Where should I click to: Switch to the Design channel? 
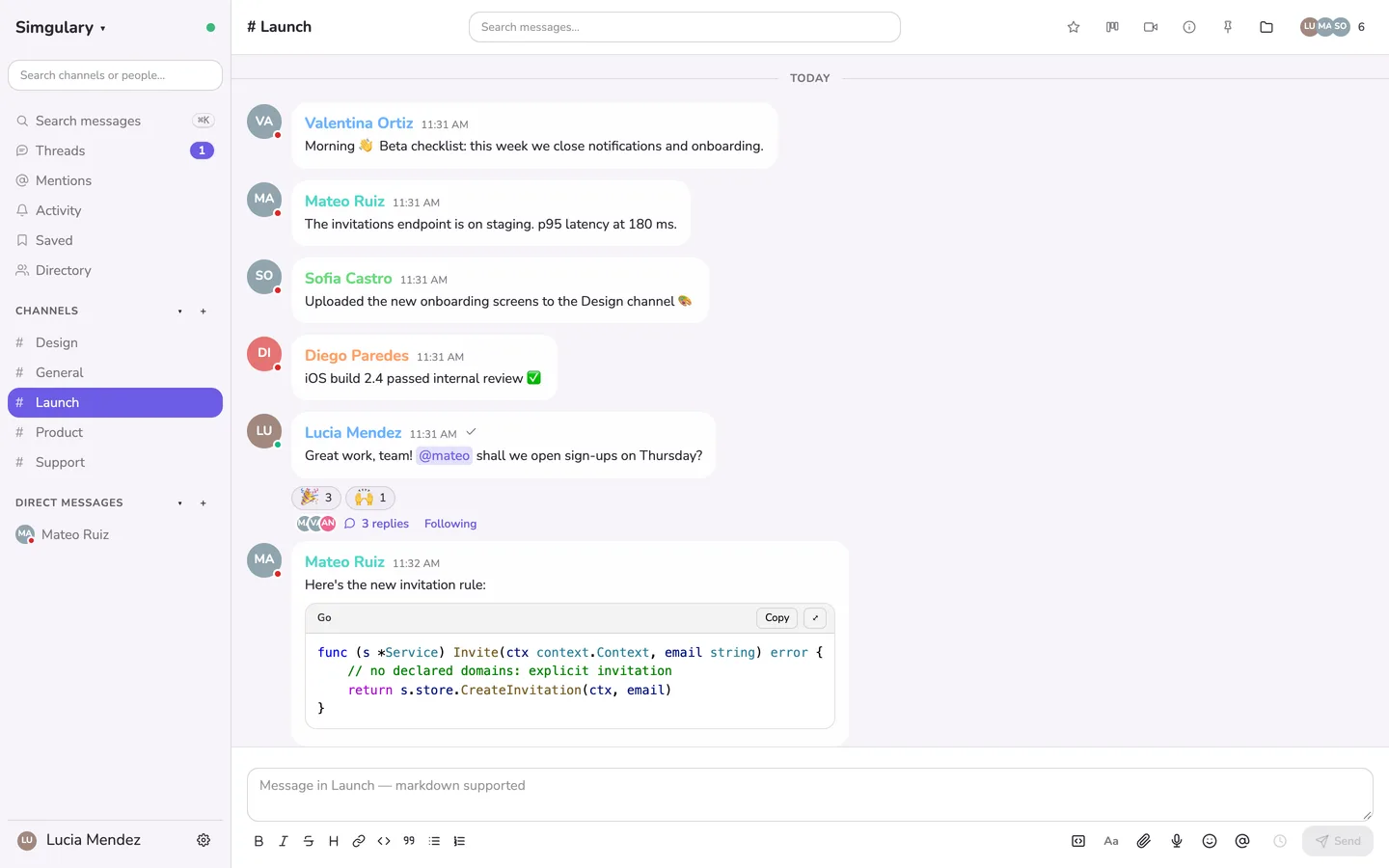pyautogui.click(x=115, y=342)
